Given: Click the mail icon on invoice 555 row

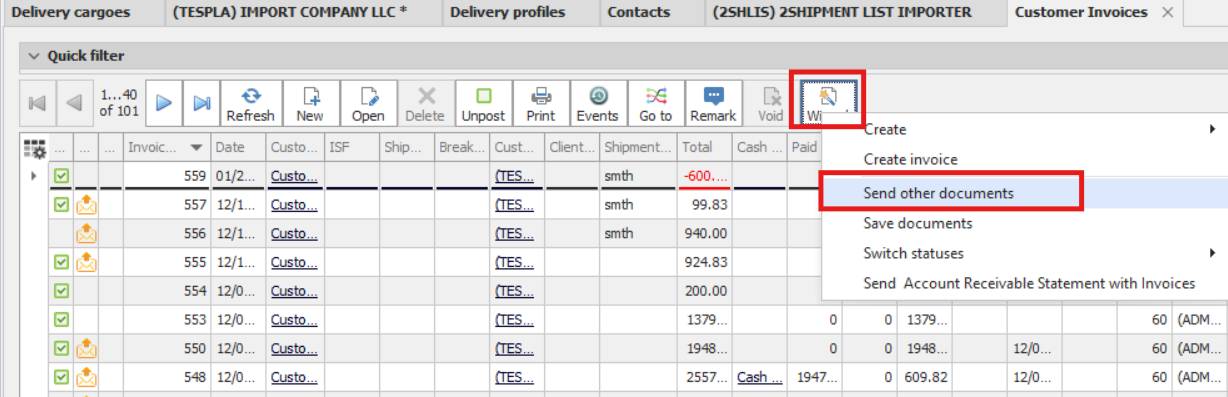Looking at the screenshot, I should pos(87,262).
